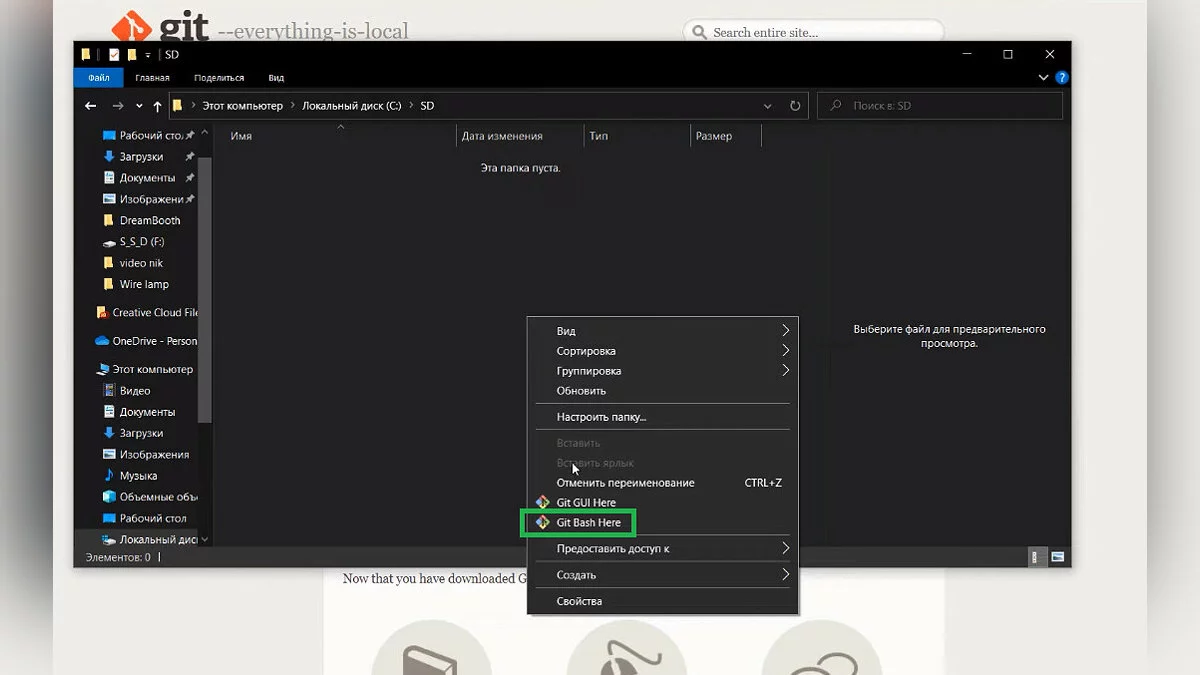Open address bar history dropdown
Viewport: 1200px width, 675px height.
click(x=768, y=106)
